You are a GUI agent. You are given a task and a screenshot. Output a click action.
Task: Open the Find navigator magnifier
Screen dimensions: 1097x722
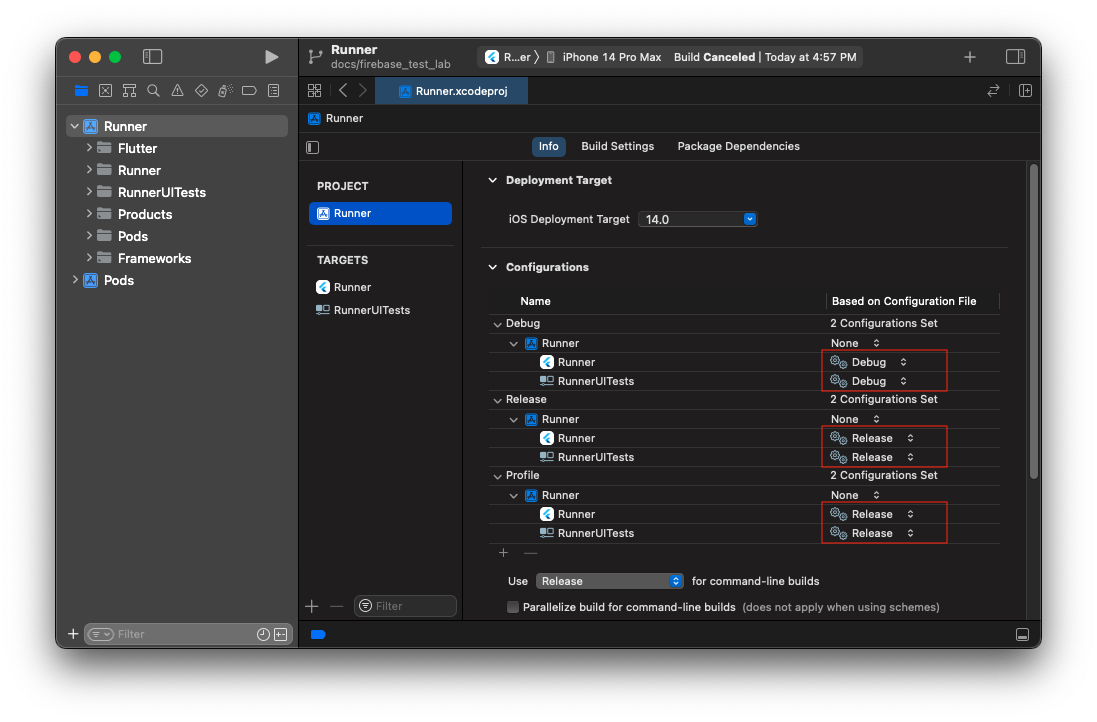(x=153, y=91)
